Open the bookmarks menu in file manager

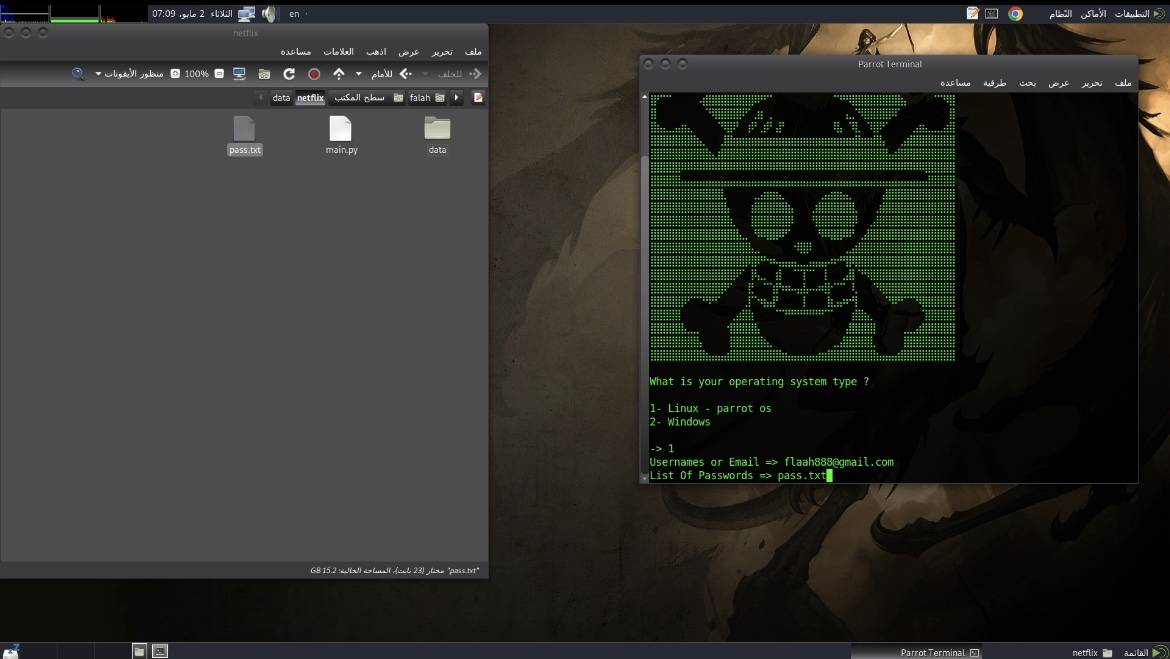click(x=338, y=52)
